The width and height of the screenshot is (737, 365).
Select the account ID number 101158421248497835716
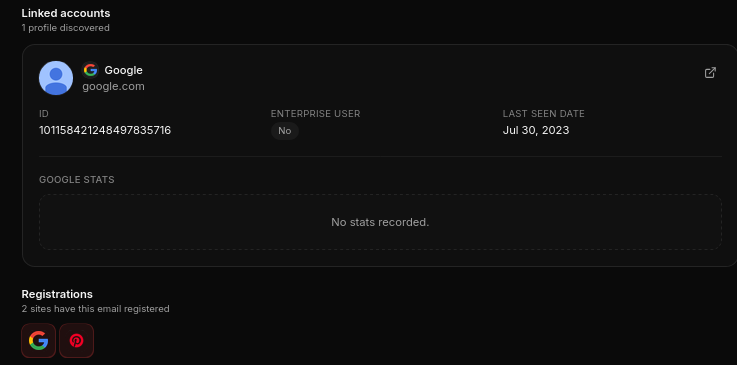105,130
